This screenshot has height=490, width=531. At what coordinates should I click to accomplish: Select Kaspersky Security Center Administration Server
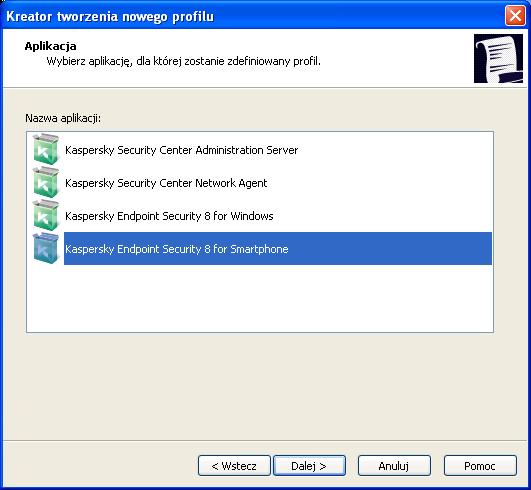click(x=181, y=150)
